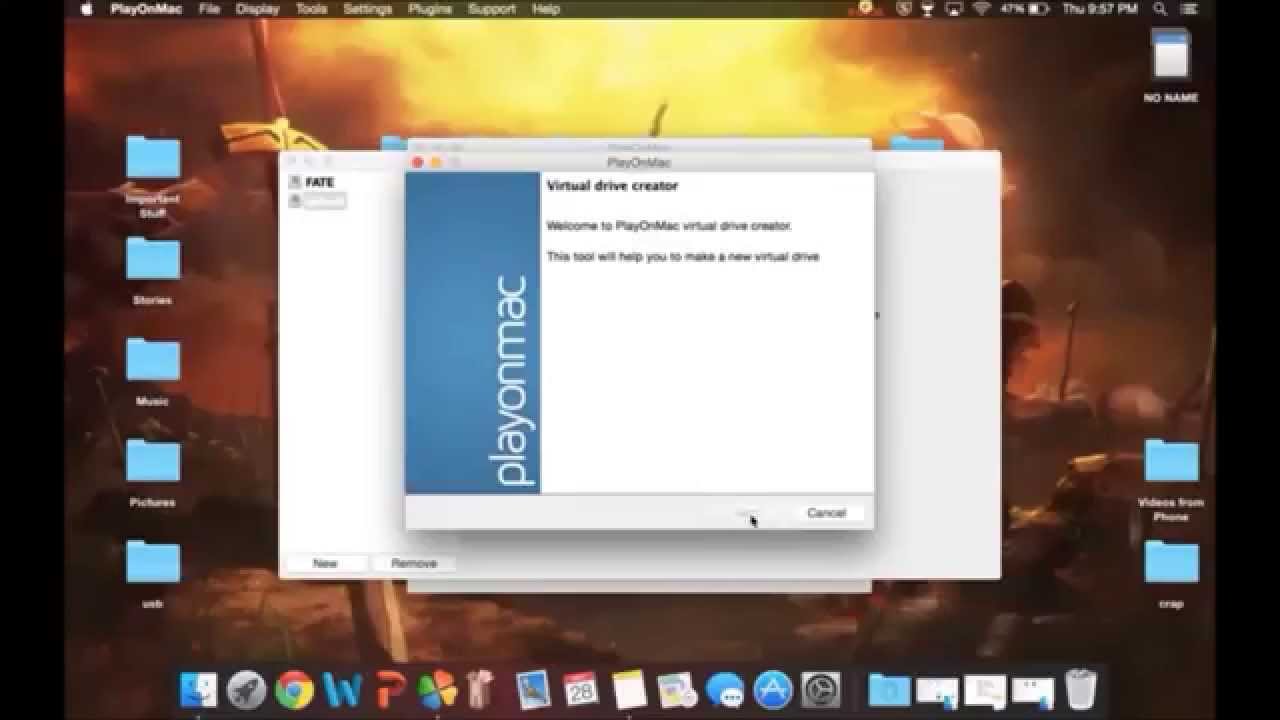1280x720 pixels.
Task: Close the Virtual drive creator window
Action: pos(418,162)
